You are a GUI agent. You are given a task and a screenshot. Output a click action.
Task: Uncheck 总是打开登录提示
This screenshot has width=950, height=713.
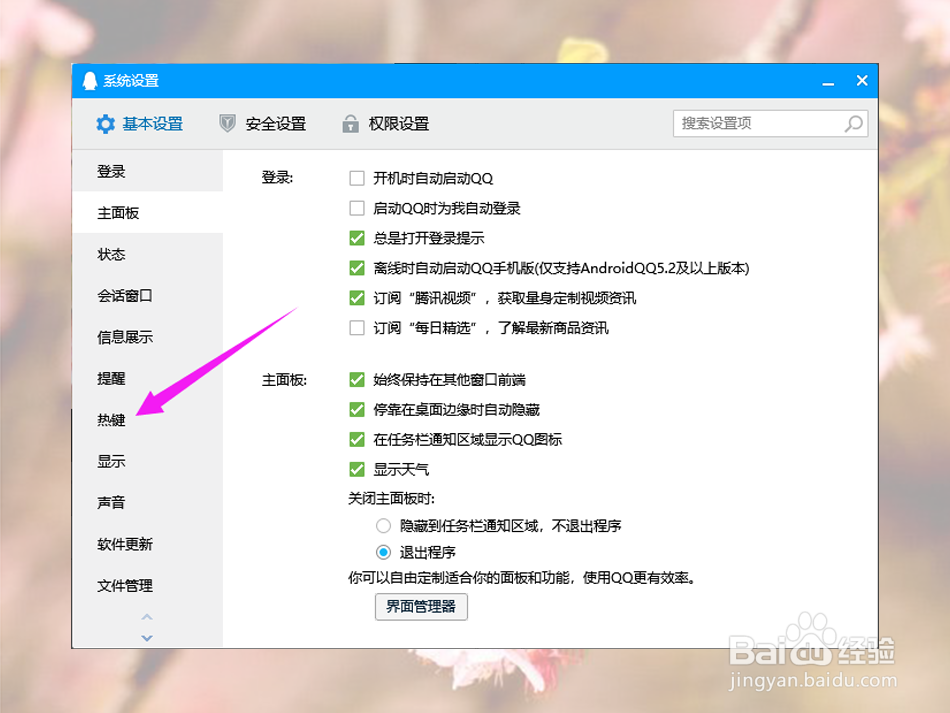click(x=357, y=238)
